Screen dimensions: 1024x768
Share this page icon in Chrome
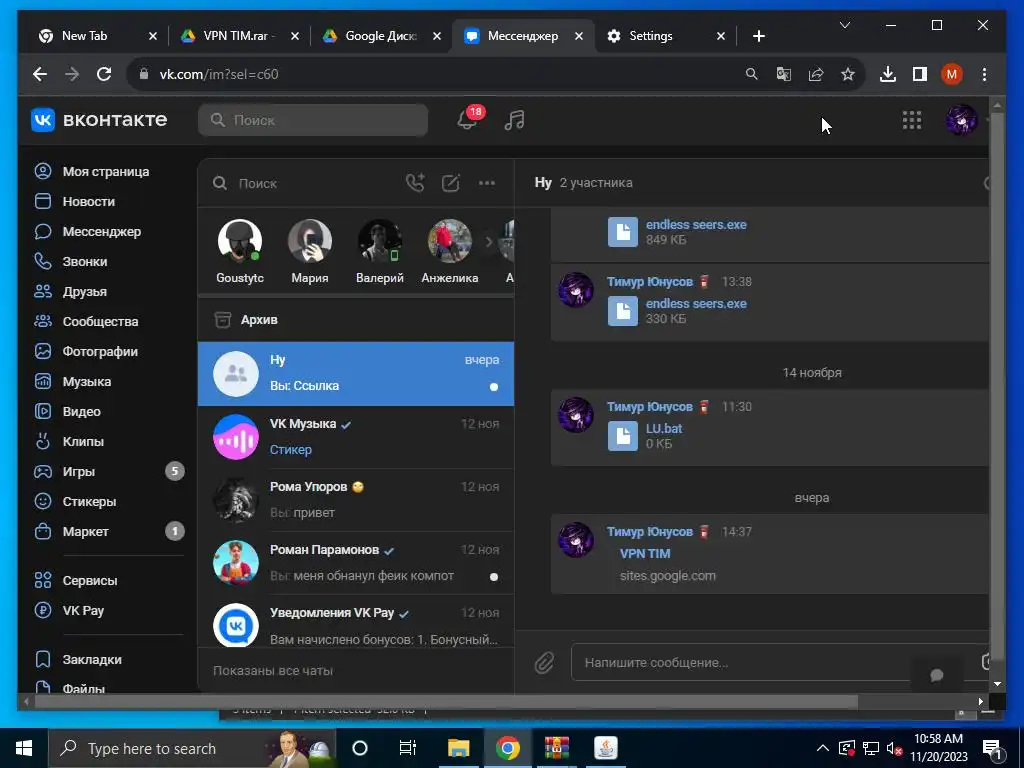pyautogui.click(x=816, y=74)
